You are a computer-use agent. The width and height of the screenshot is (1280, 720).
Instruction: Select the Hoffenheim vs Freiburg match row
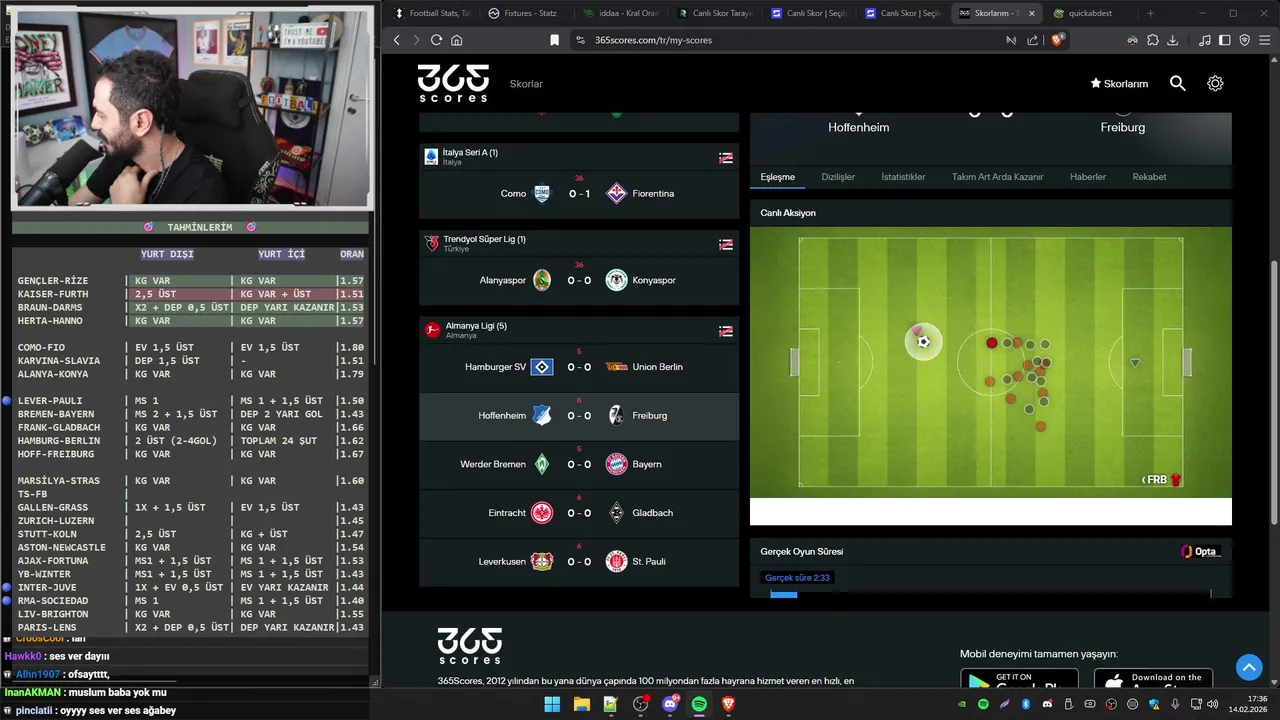click(579, 416)
